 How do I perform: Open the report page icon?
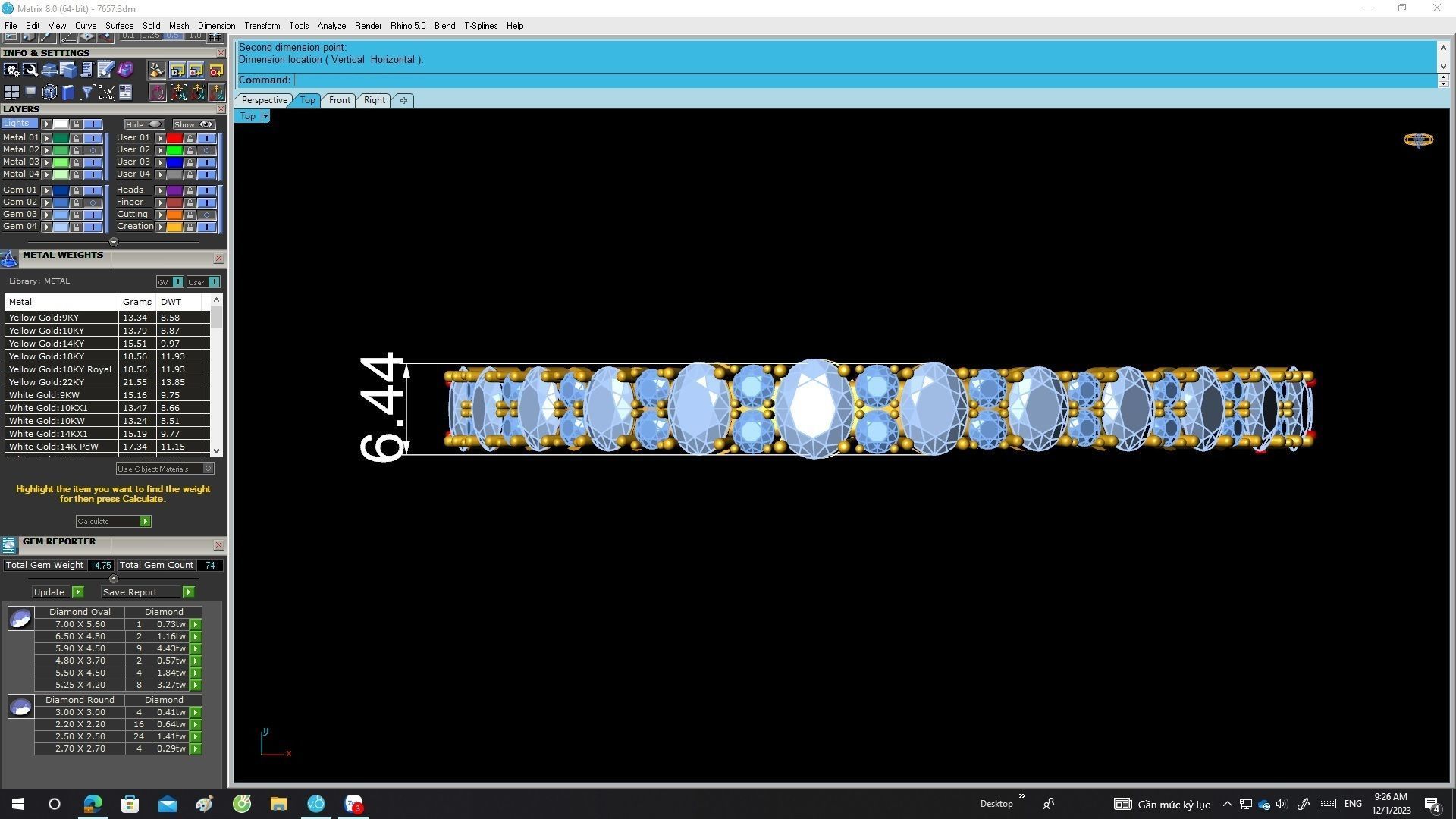(125, 93)
